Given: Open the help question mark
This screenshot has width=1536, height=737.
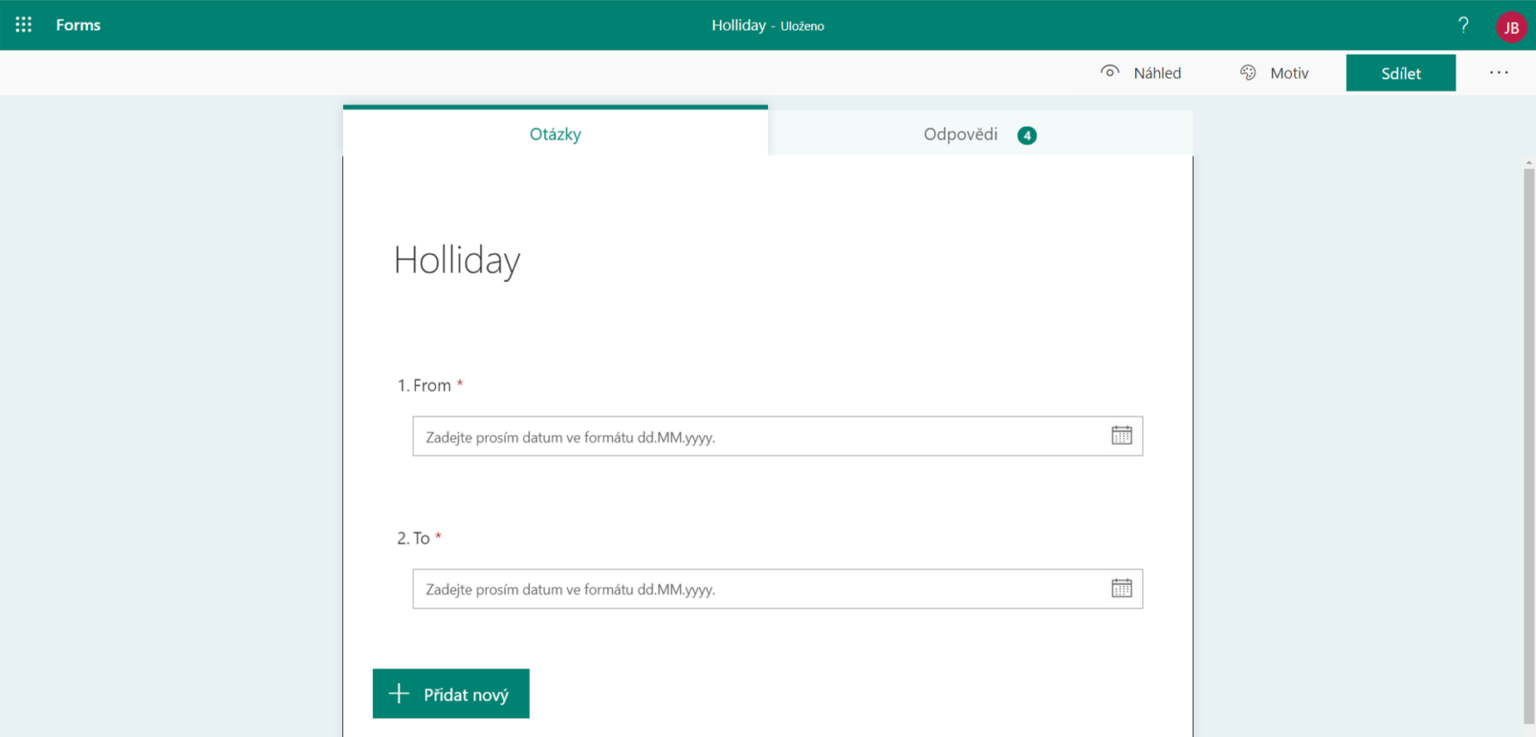Looking at the screenshot, I should click(x=1463, y=25).
